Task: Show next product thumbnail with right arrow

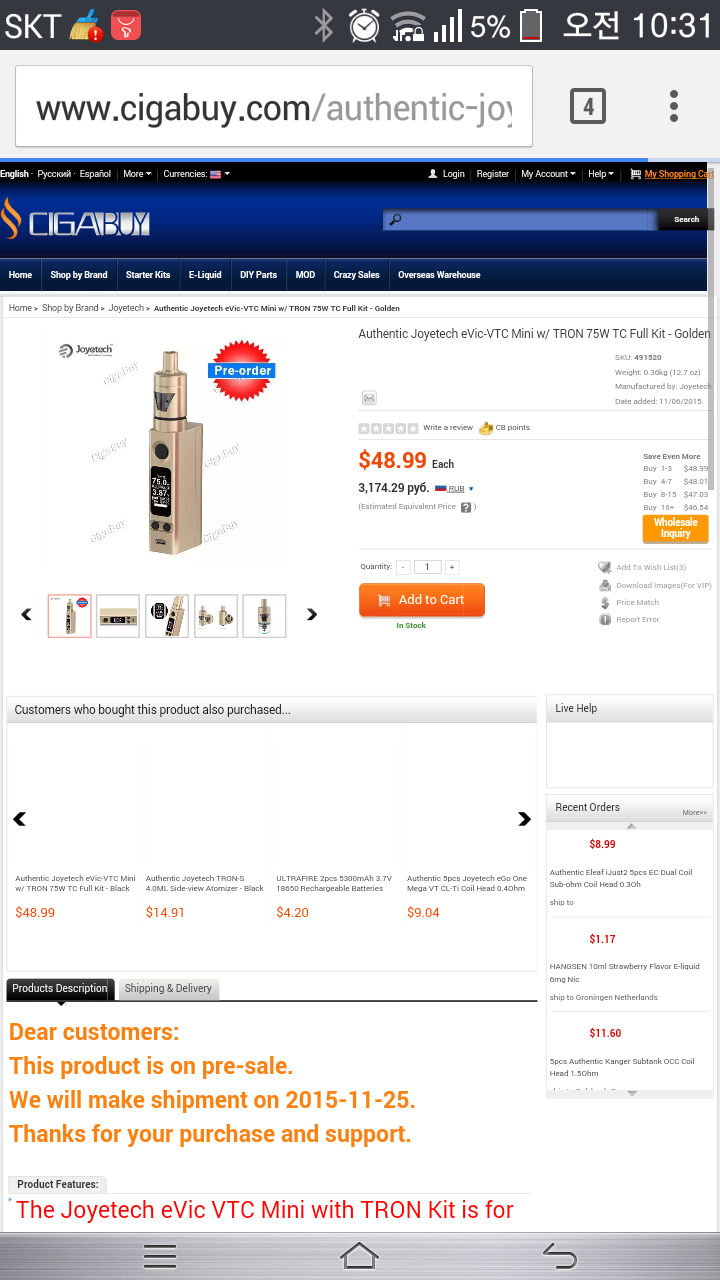Action: click(x=311, y=615)
